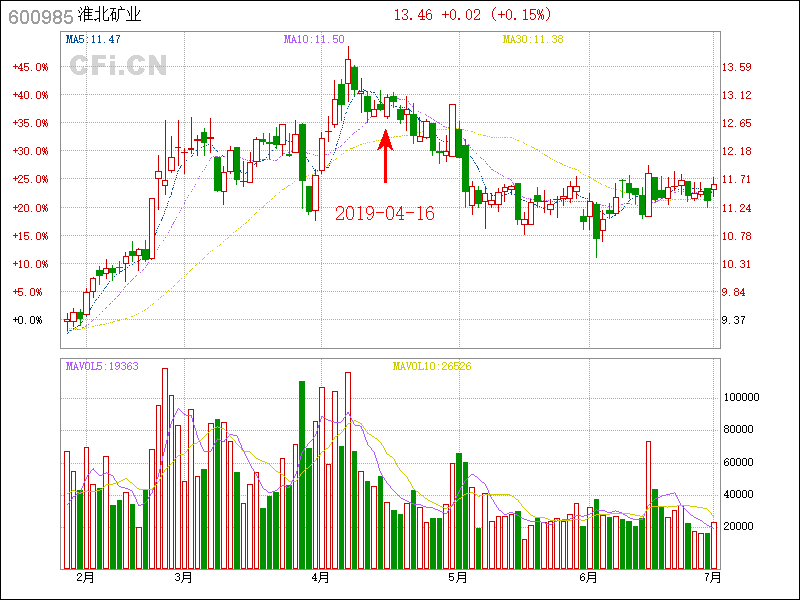Click the 100000 volume axis label
This screenshot has width=800, height=600.
(x=743, y=397)
